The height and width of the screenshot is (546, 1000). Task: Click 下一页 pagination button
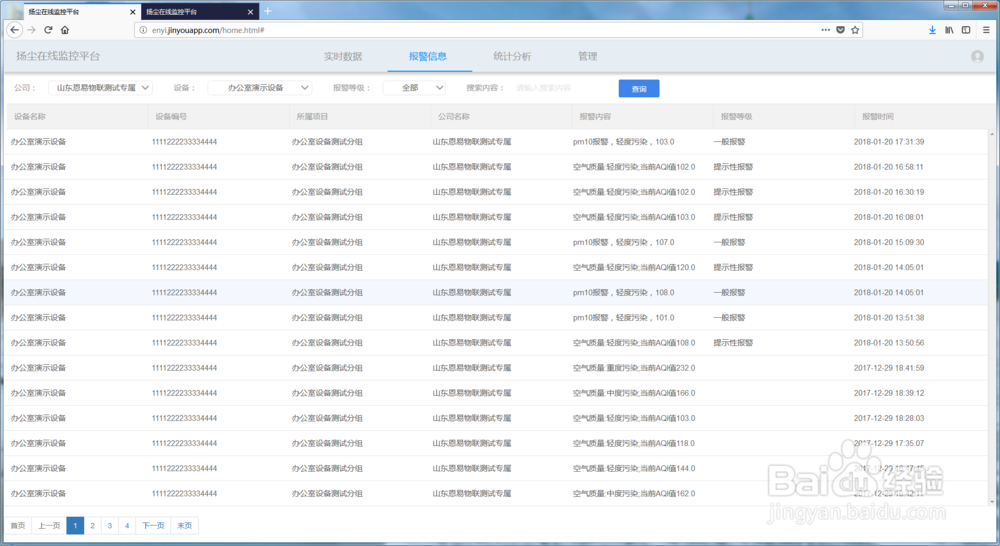click(153, 526)
